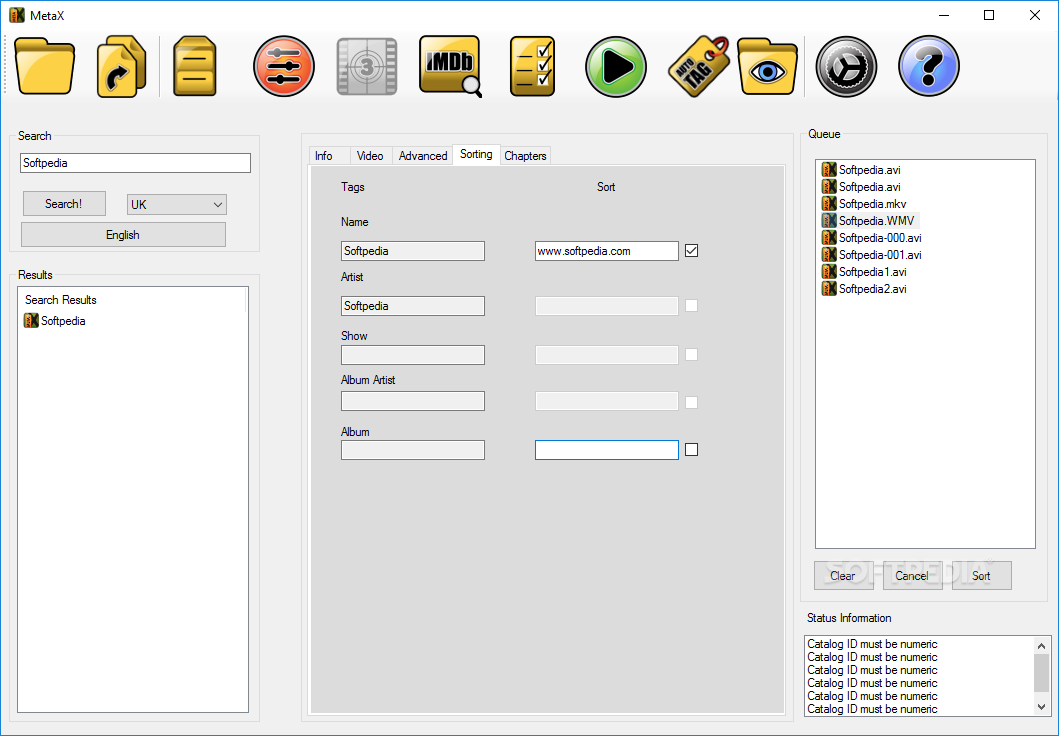Open the red sliders preferences icon
The width and height of the screenshot is (1059, 736).
click(x=284, y=66)
